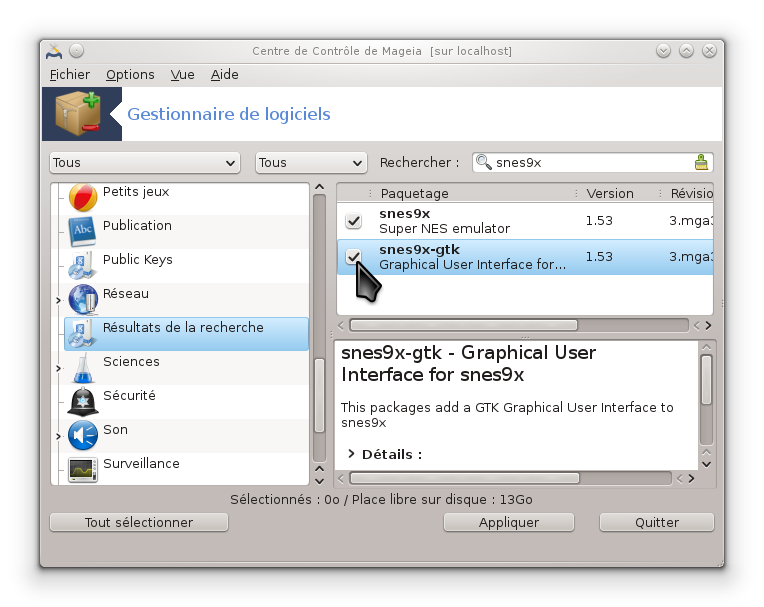
Task: Sort by the Révision column header
Action: pos(688,193)
